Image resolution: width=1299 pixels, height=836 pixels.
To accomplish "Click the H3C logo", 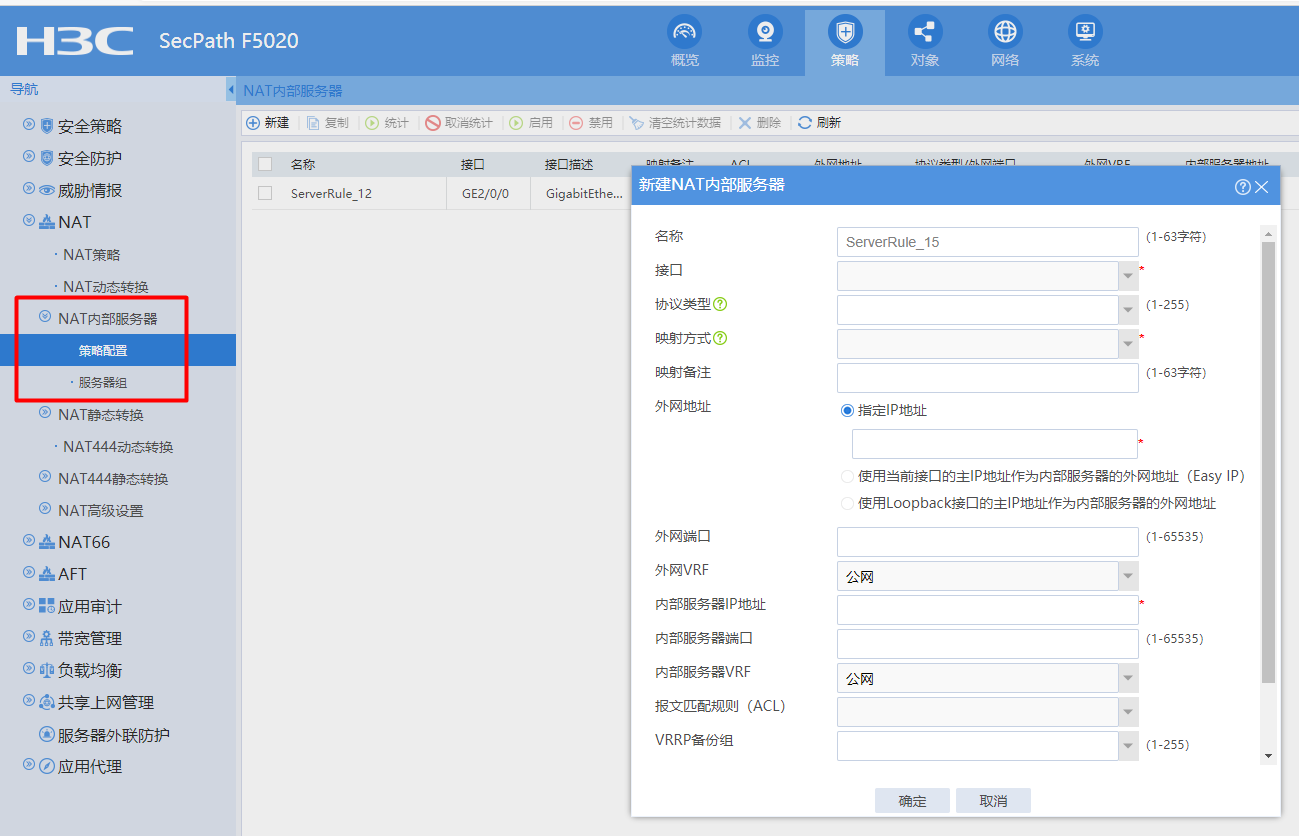I will coord(75,41).
